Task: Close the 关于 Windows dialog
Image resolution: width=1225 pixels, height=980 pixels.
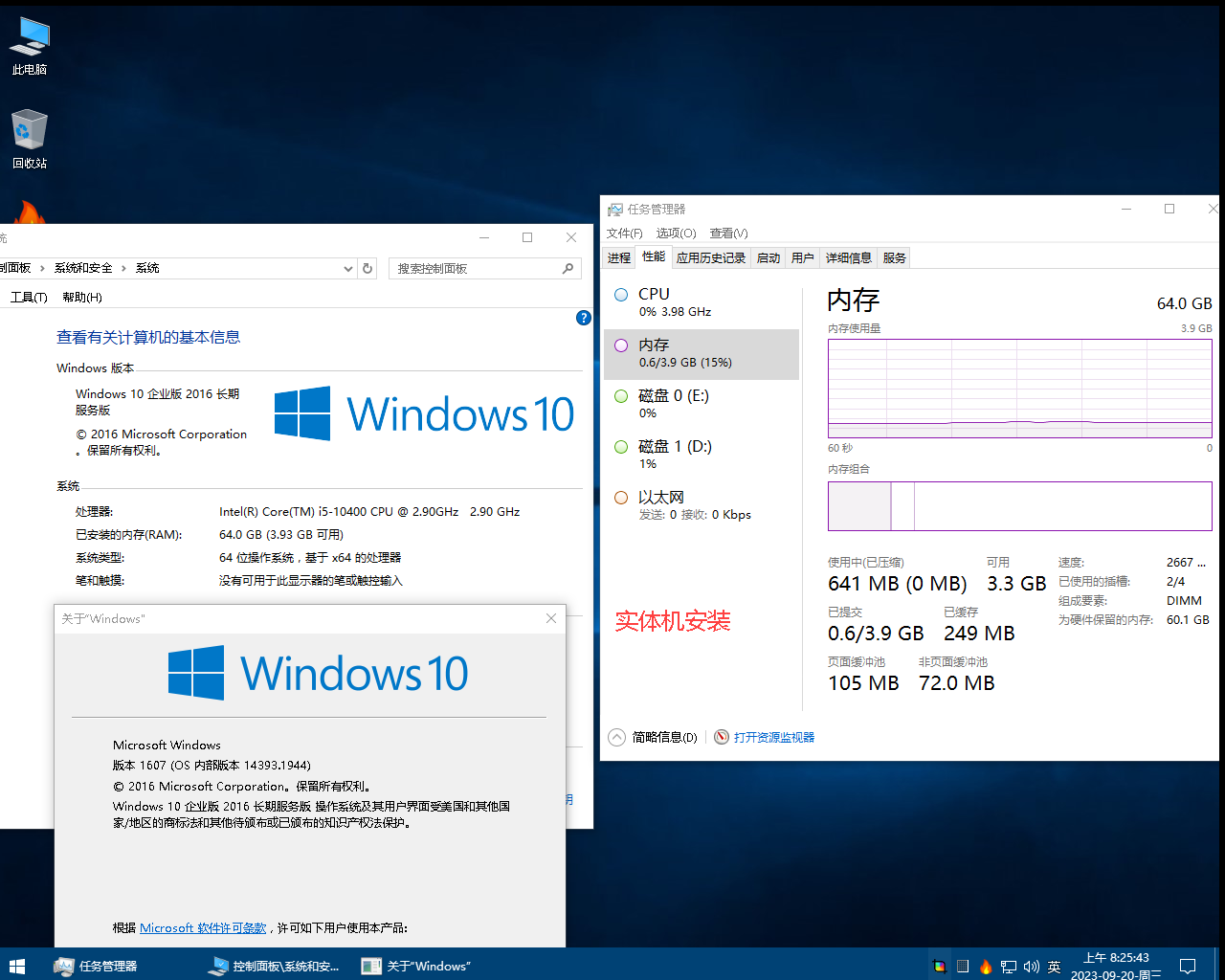Action: tap(551, 618)
